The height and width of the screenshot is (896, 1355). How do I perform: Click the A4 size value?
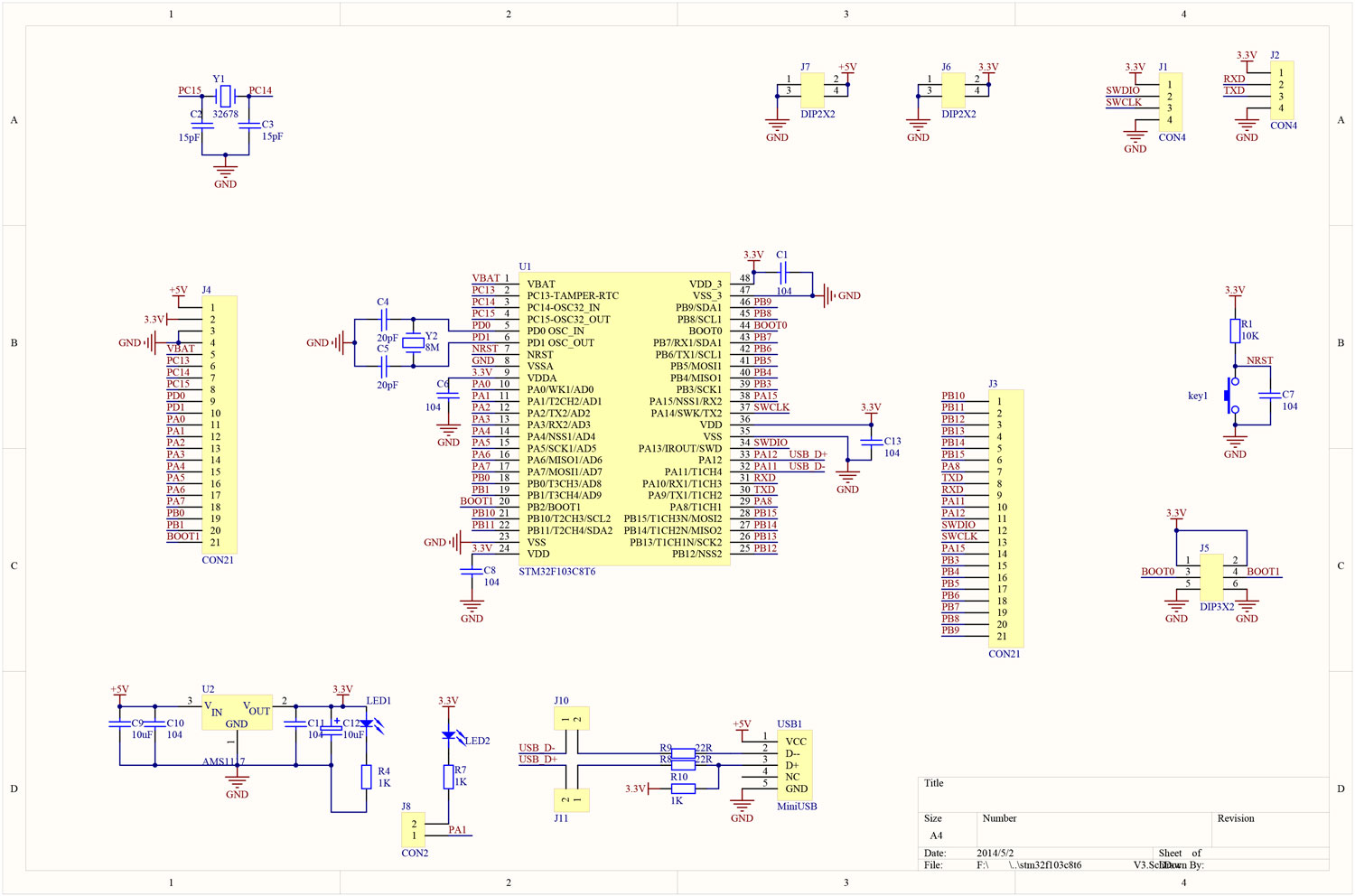pos(936,835)
